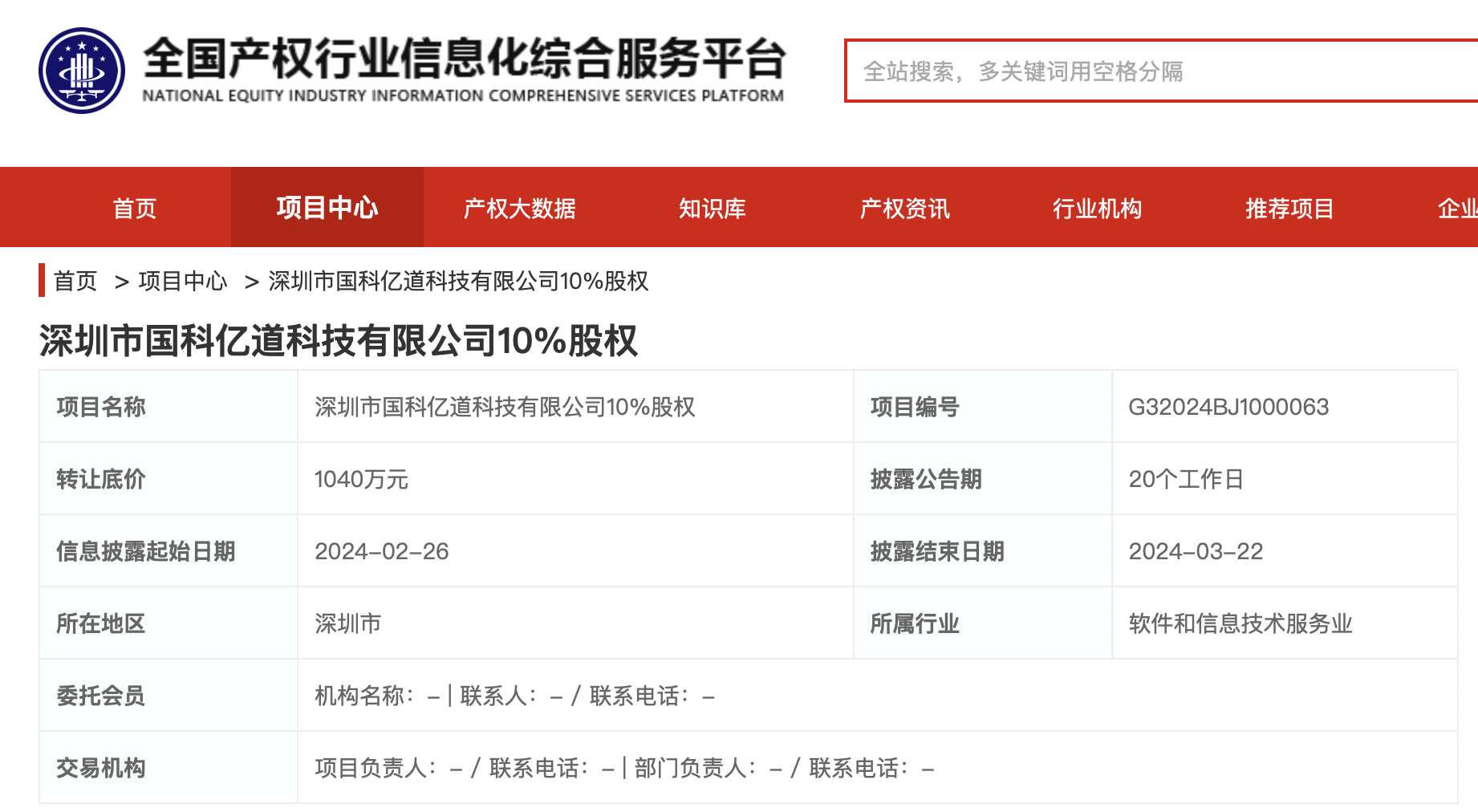Screen dimensions: 1478x812
Task: Select the 转让底价 table label
Action: [101, 479]
